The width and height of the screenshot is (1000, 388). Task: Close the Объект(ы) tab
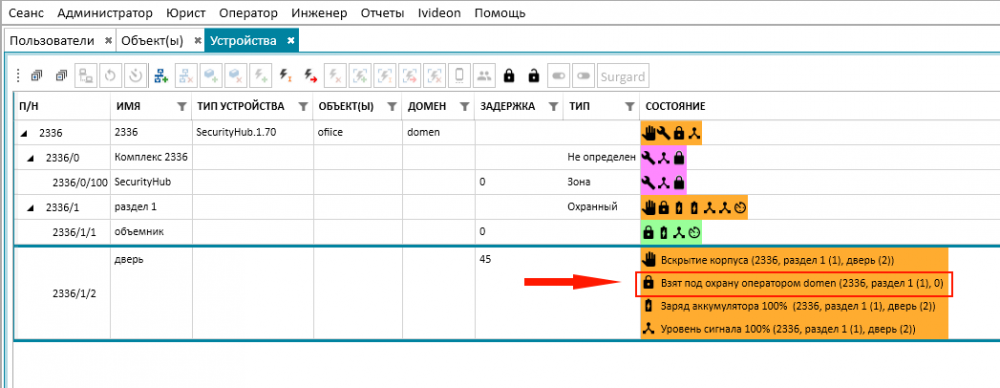tap(198, 41)
